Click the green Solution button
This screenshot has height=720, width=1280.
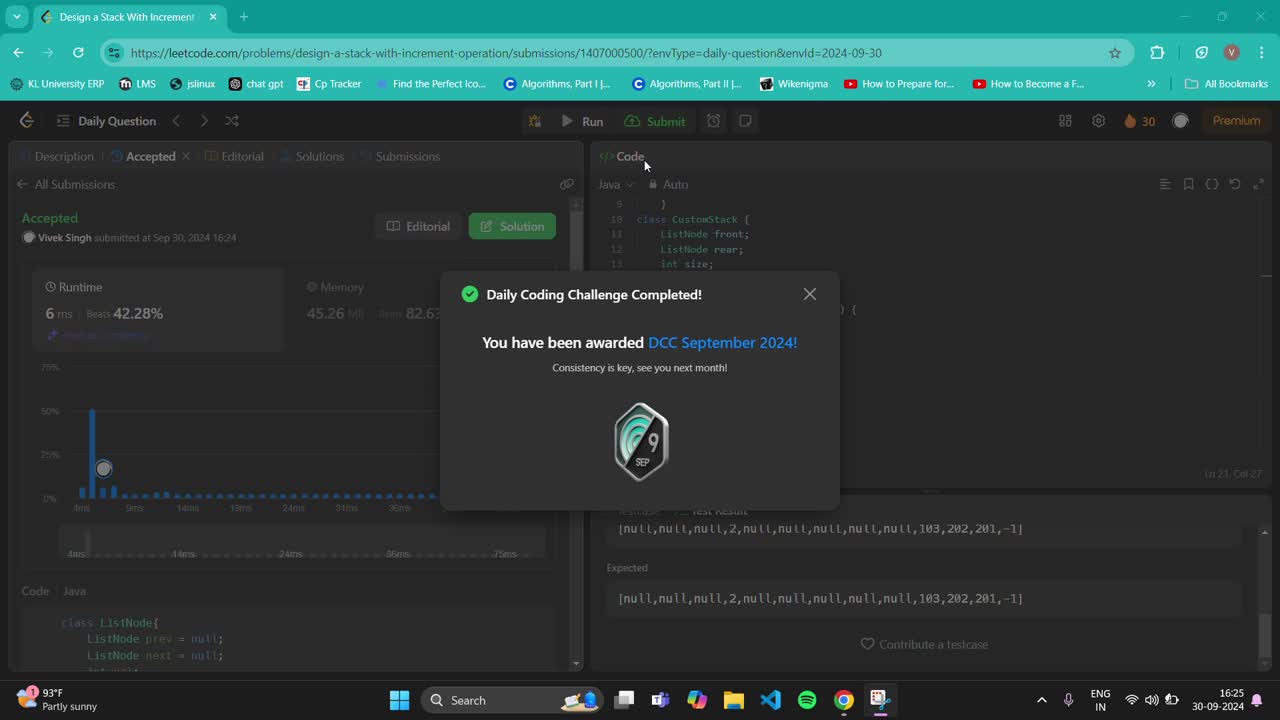click(512, 226)
